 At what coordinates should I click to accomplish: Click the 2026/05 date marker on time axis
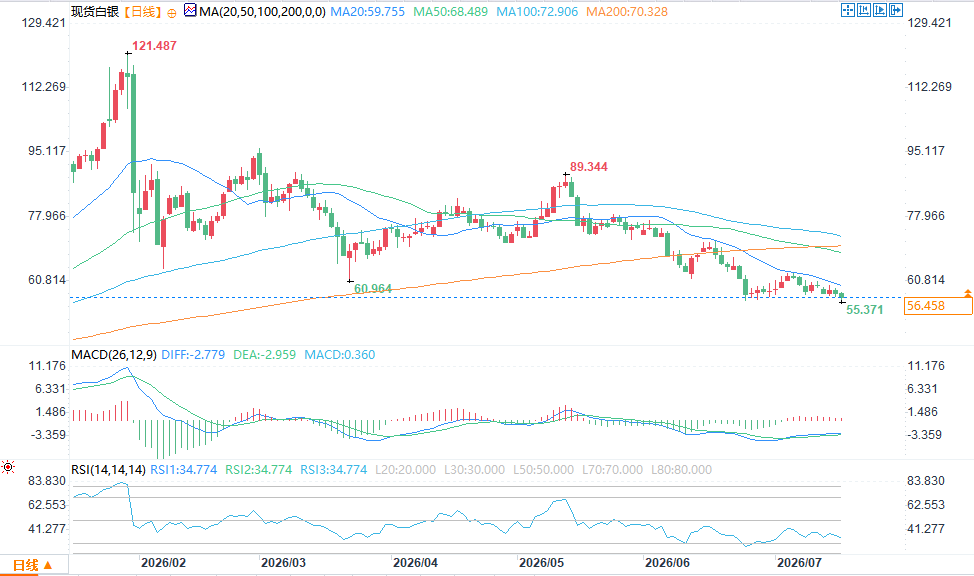(x=541, y=563)
